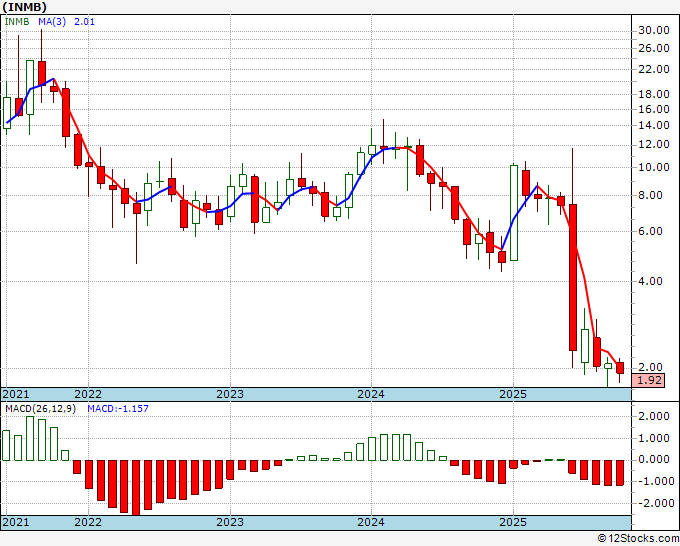This screenshot has height=546, width=680.
Task: Click the MACD(26,12,9) indicator label
Action: coord(40,409)
